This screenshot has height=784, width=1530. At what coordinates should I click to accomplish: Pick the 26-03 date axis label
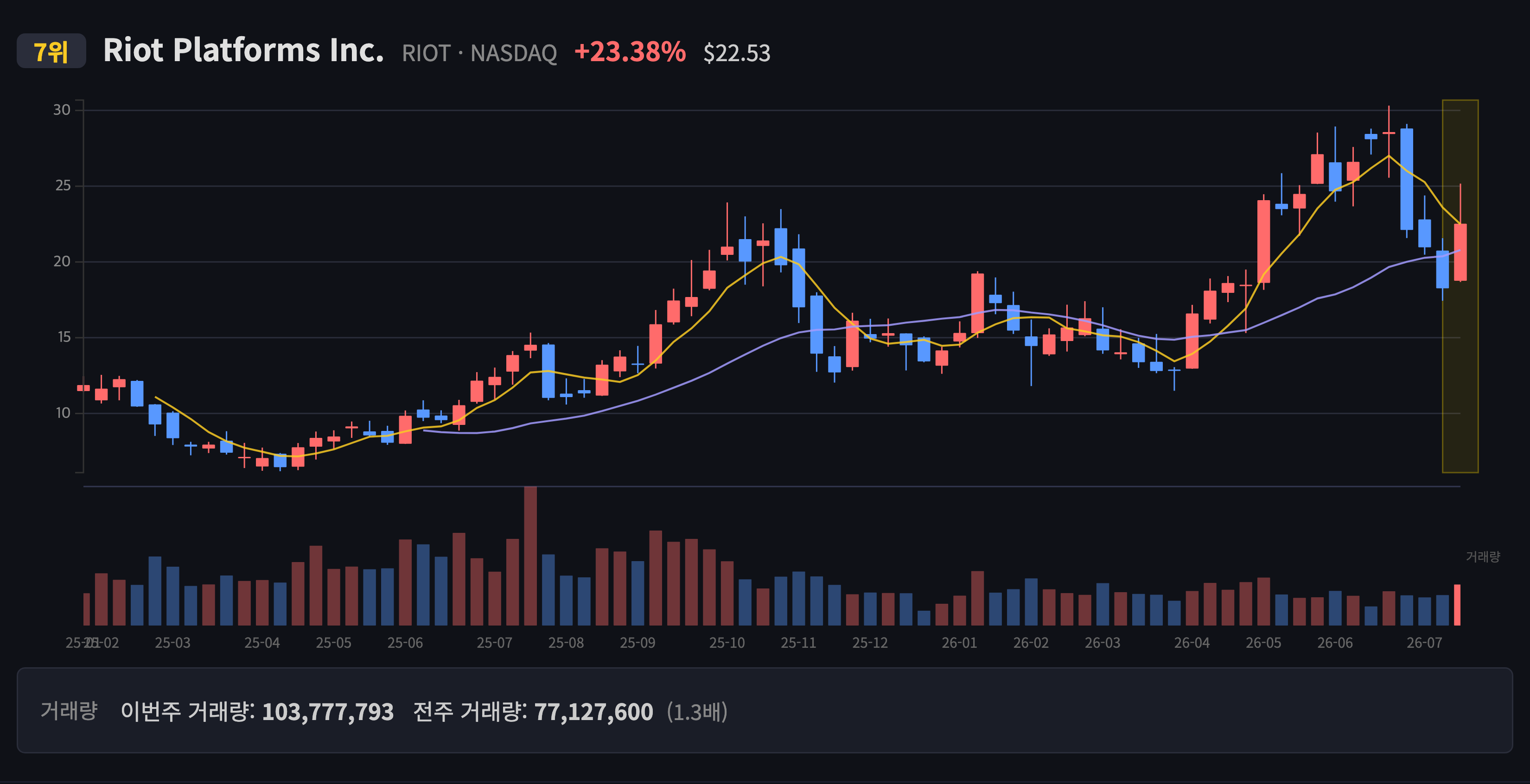pos(1103,643)
